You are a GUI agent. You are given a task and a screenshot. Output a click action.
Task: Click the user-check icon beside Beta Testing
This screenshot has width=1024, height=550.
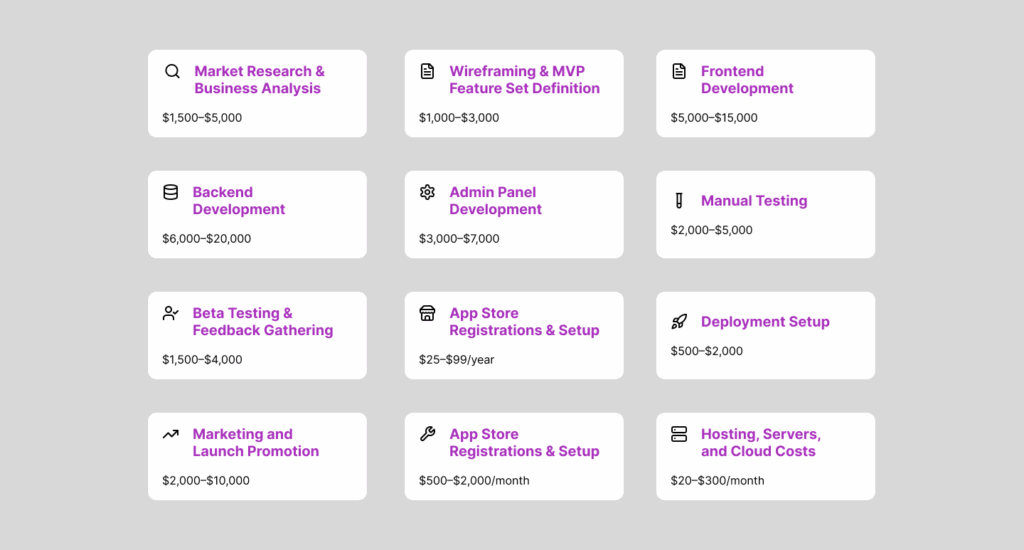coord(171,313)
